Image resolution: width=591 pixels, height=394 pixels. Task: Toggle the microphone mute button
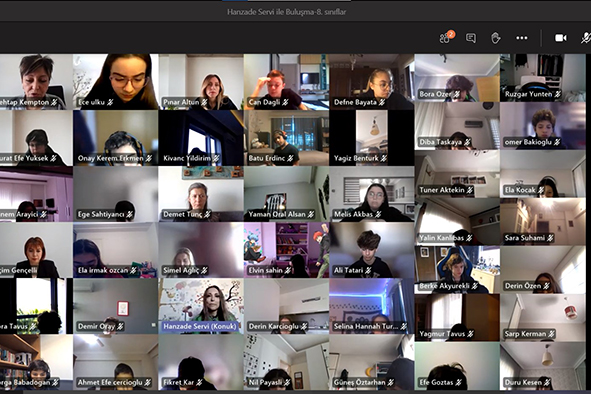[x=585, y=38]
